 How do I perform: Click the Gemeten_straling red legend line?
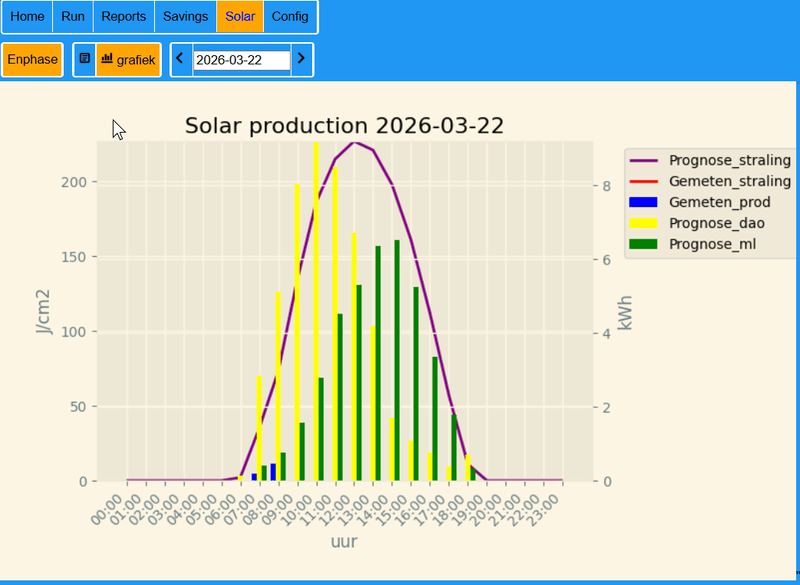point(645,181)
